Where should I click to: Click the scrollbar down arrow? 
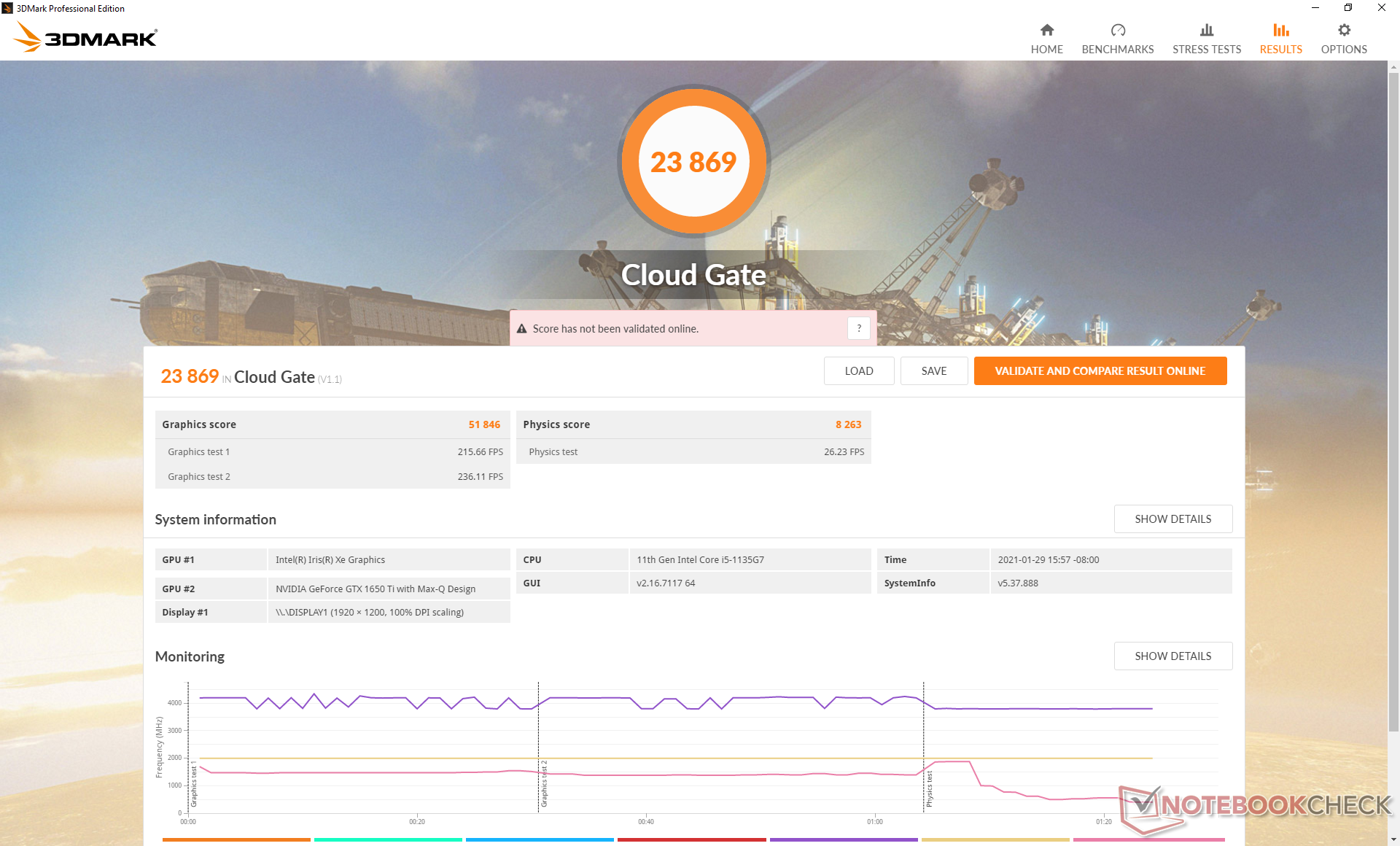pos(1393,839)
